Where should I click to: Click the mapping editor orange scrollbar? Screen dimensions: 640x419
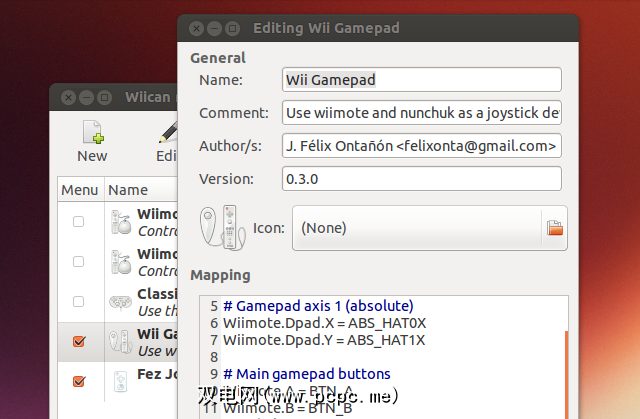[x=566, y=375]
